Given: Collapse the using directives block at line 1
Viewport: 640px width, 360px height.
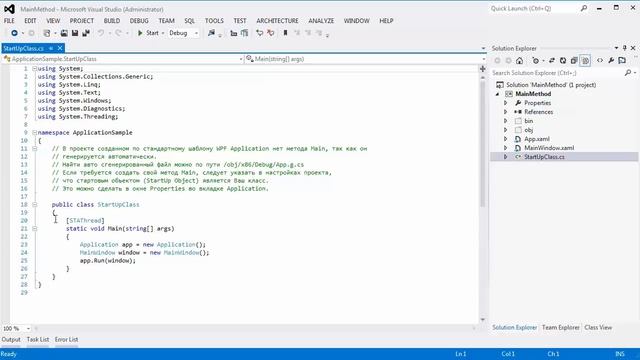Looking at the screenshot, I should [x=35, y=69].
